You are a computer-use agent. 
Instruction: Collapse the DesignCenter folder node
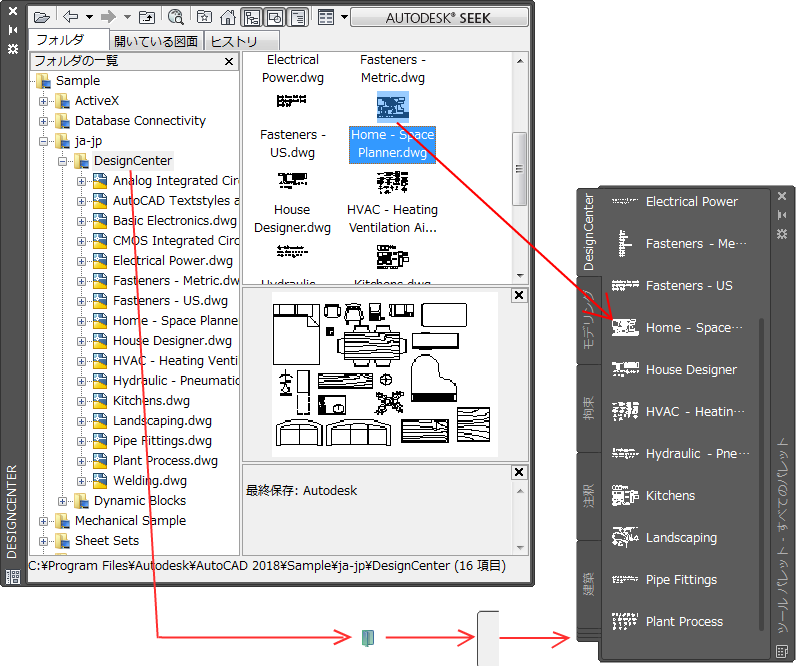(62, 161)
